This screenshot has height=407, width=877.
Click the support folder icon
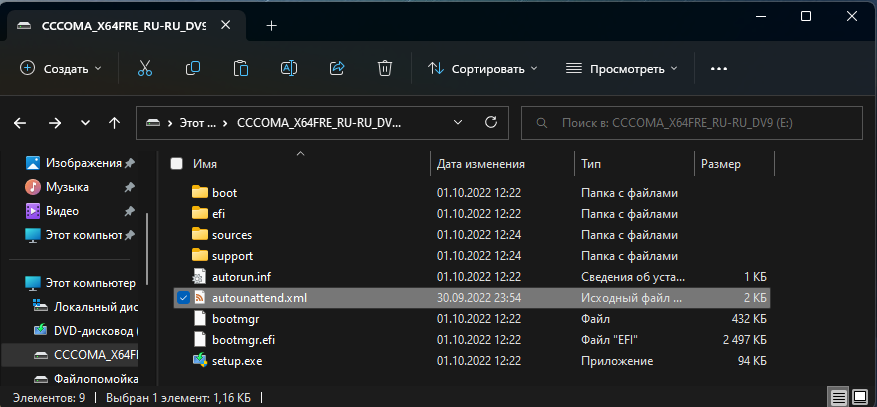(x=200, y=255)
